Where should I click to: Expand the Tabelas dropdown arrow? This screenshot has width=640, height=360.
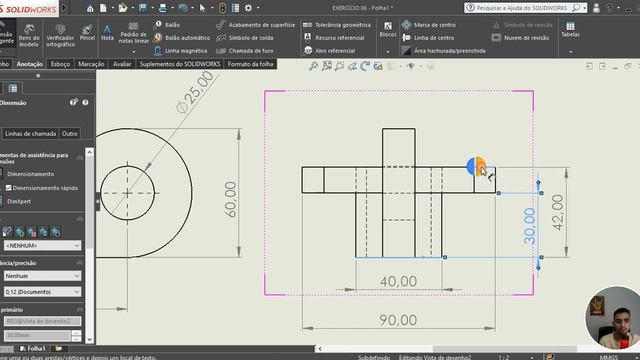[x=570, y=52]
